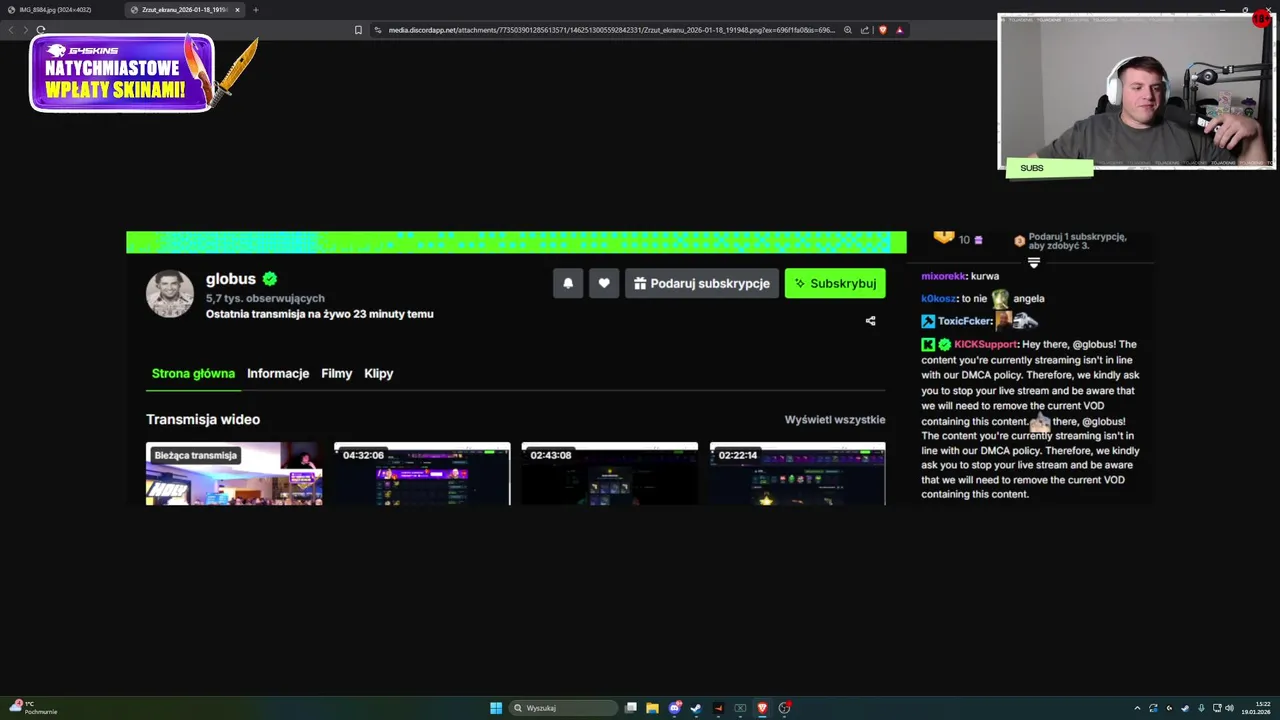This screenshot has height=720, width=1280.
Task: Open Brave browser taskbar icon
Action: pos(762,708)
